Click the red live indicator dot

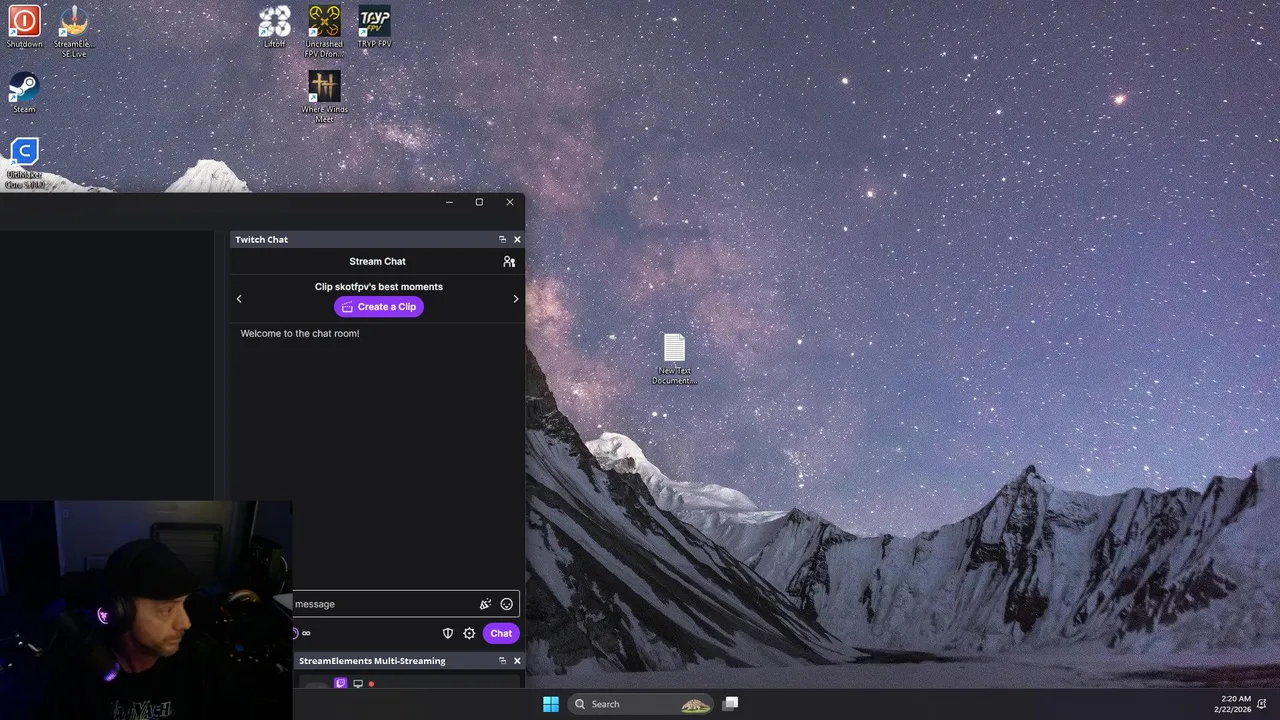point(371,684)
